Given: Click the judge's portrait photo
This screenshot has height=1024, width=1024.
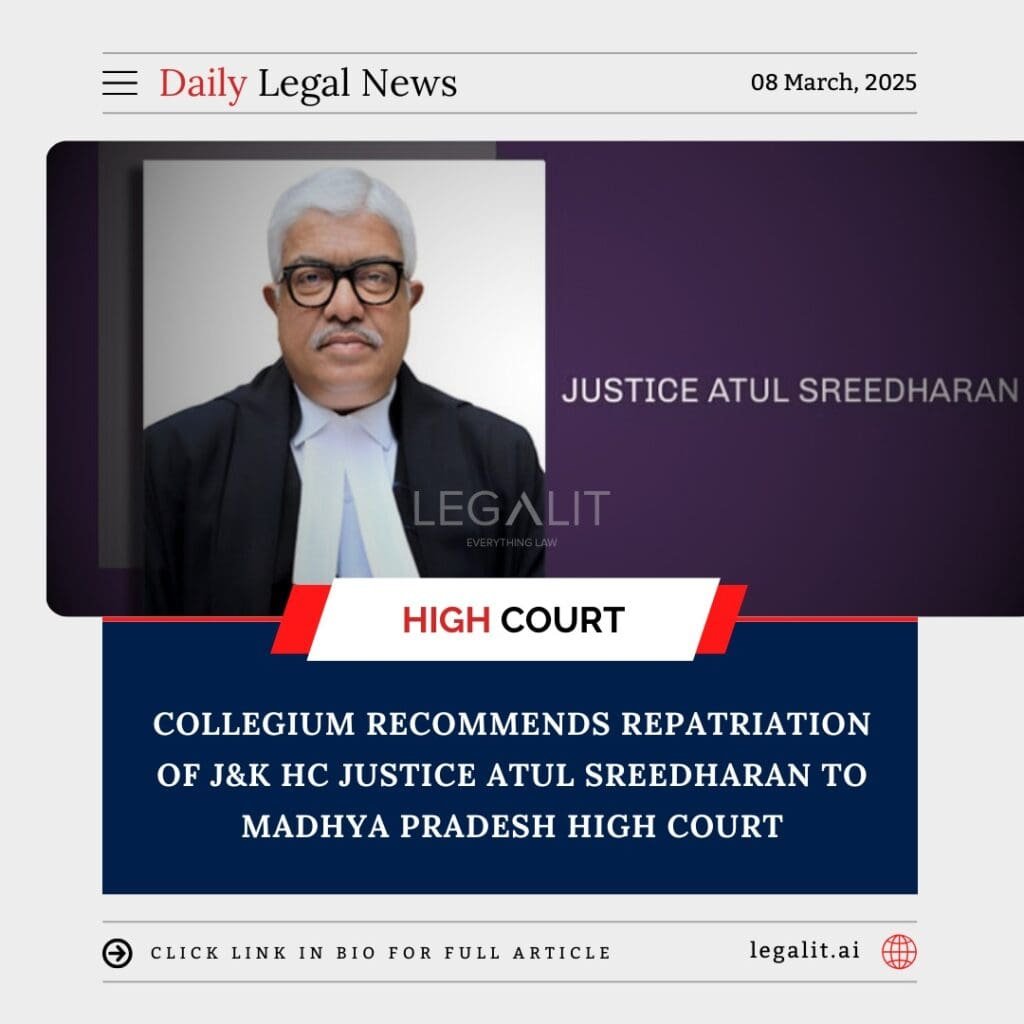Looking at the screenshot, I should point(344,369).
